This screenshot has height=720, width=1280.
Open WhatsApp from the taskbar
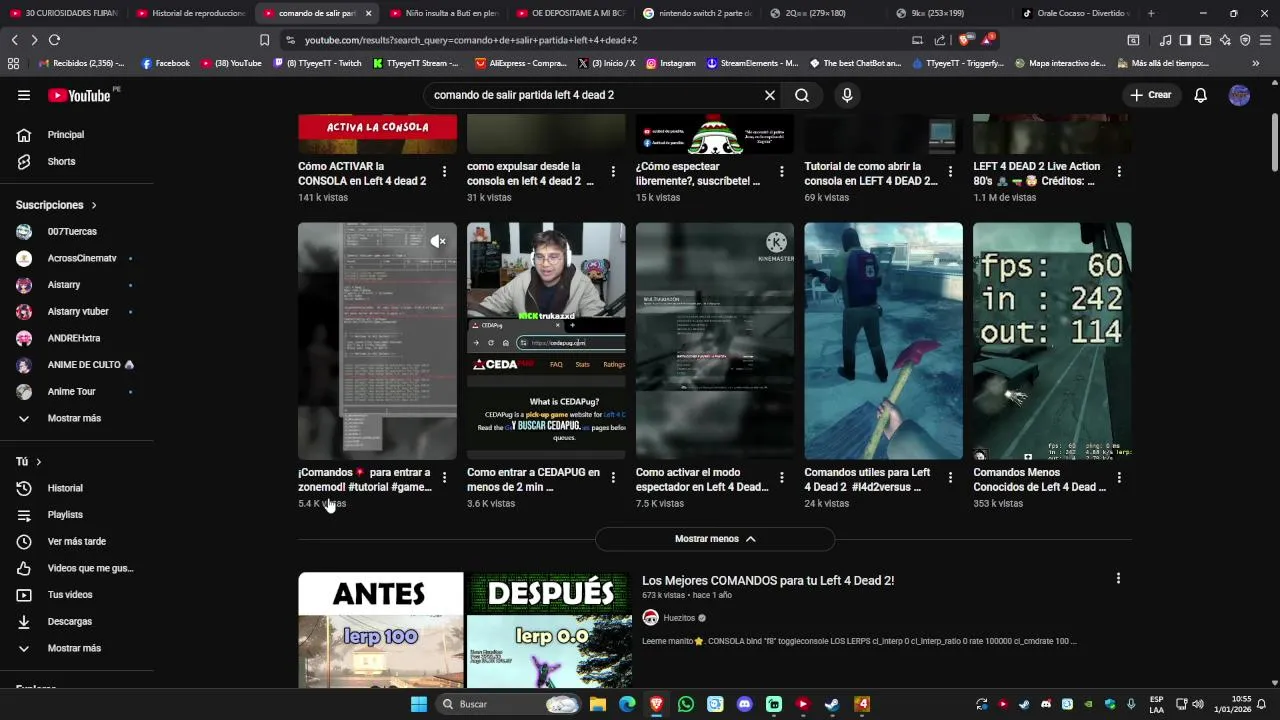685,704
